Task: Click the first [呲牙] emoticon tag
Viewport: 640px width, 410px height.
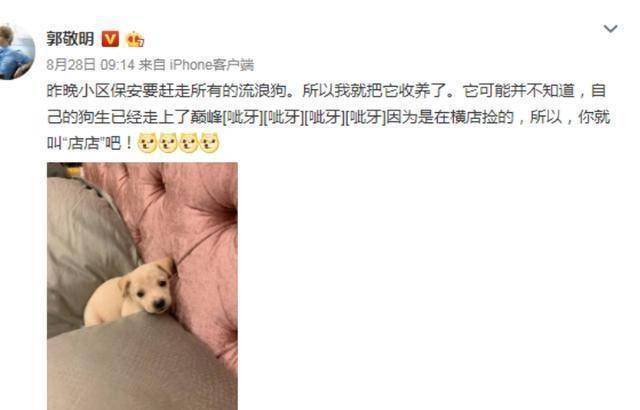Action: [x=242, y=117]
